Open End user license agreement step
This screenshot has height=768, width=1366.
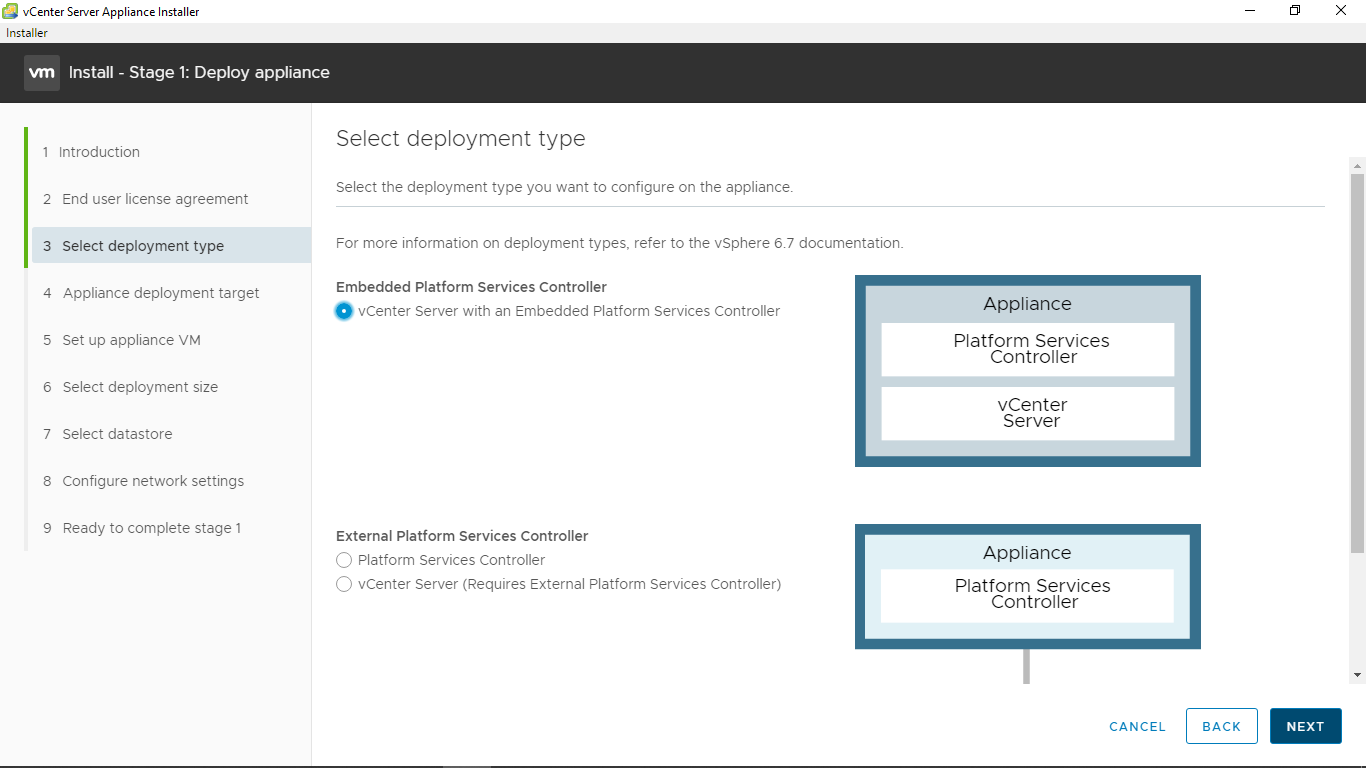[x=155, y=199]
